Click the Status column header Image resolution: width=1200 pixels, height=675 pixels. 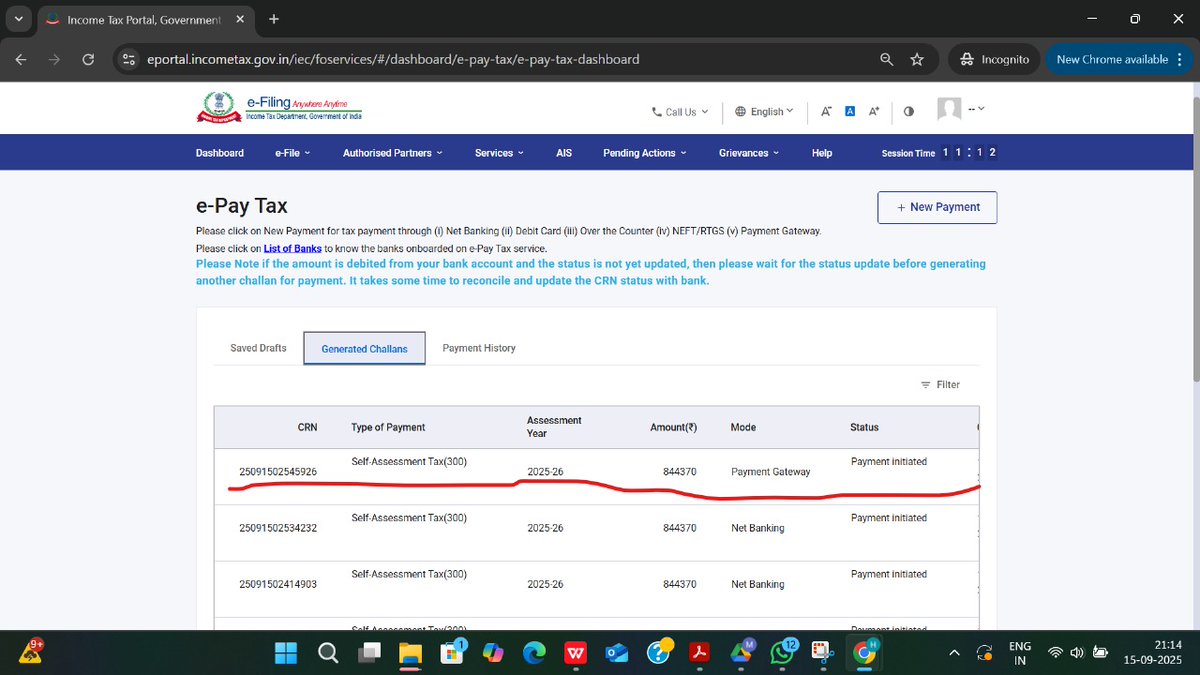click(864, 427)
